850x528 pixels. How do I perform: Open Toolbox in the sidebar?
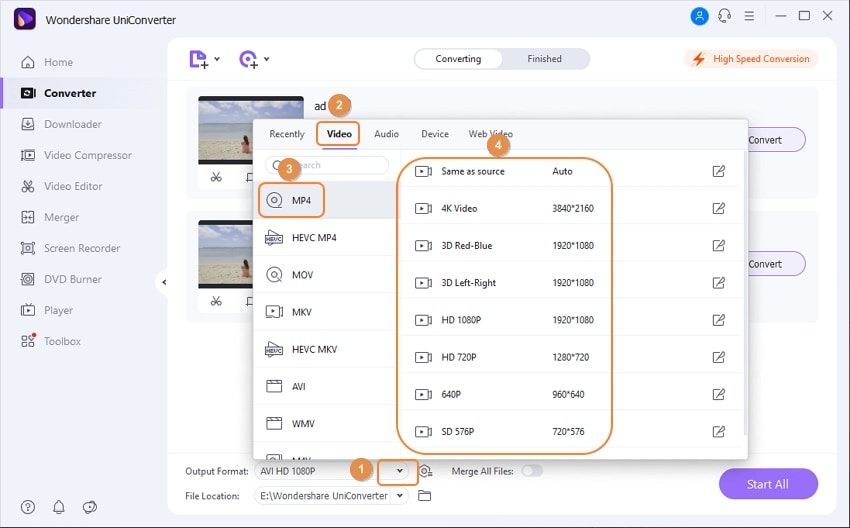pyautogui.click(x=50, y=341)
